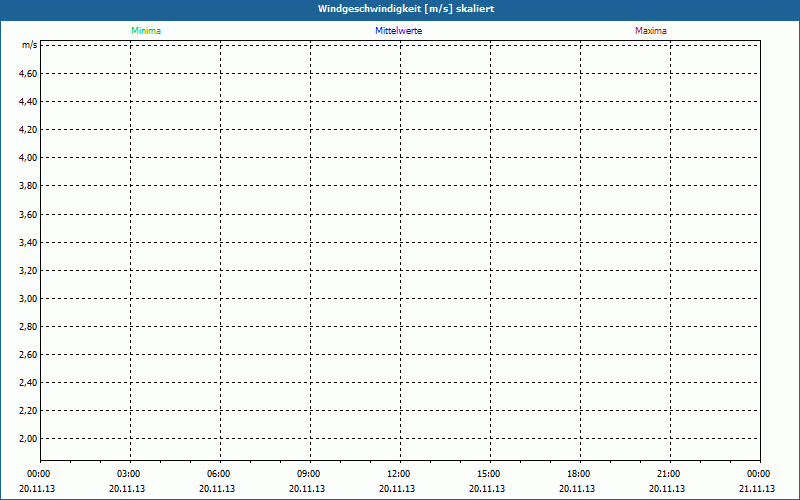Click the 2,00 y-axis value
This screenshot has height=500, width=800.
click(x=27, y=439)
